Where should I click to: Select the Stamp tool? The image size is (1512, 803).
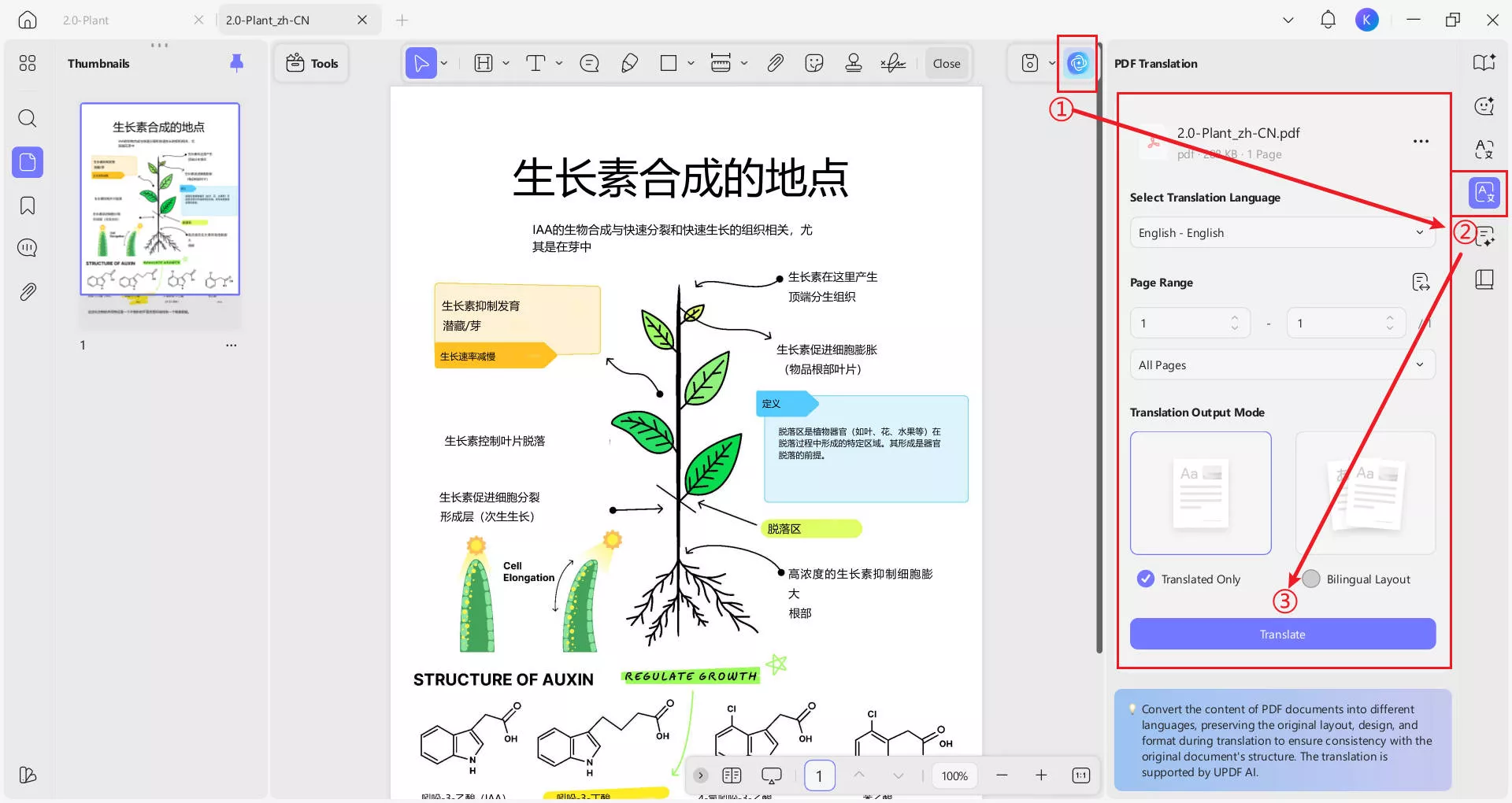point(853,63)
